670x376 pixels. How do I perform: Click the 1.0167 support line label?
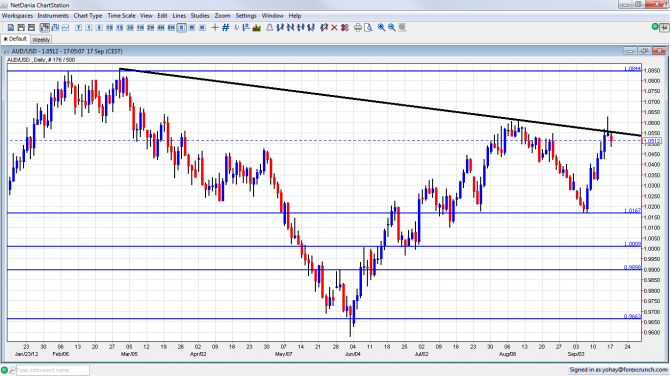pyautogui.click(x=632, y=210)
